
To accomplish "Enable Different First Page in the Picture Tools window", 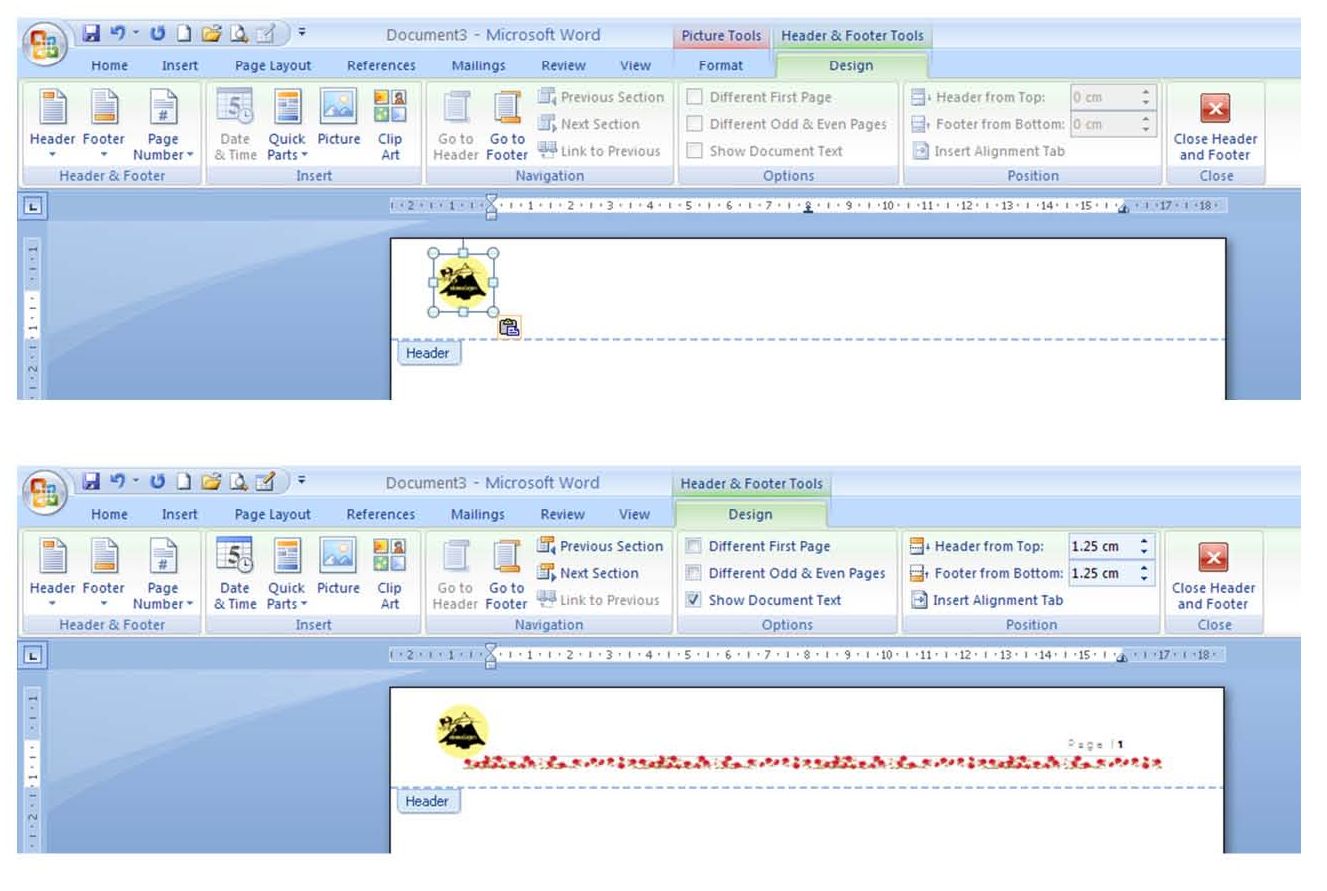I will (694, 97).
